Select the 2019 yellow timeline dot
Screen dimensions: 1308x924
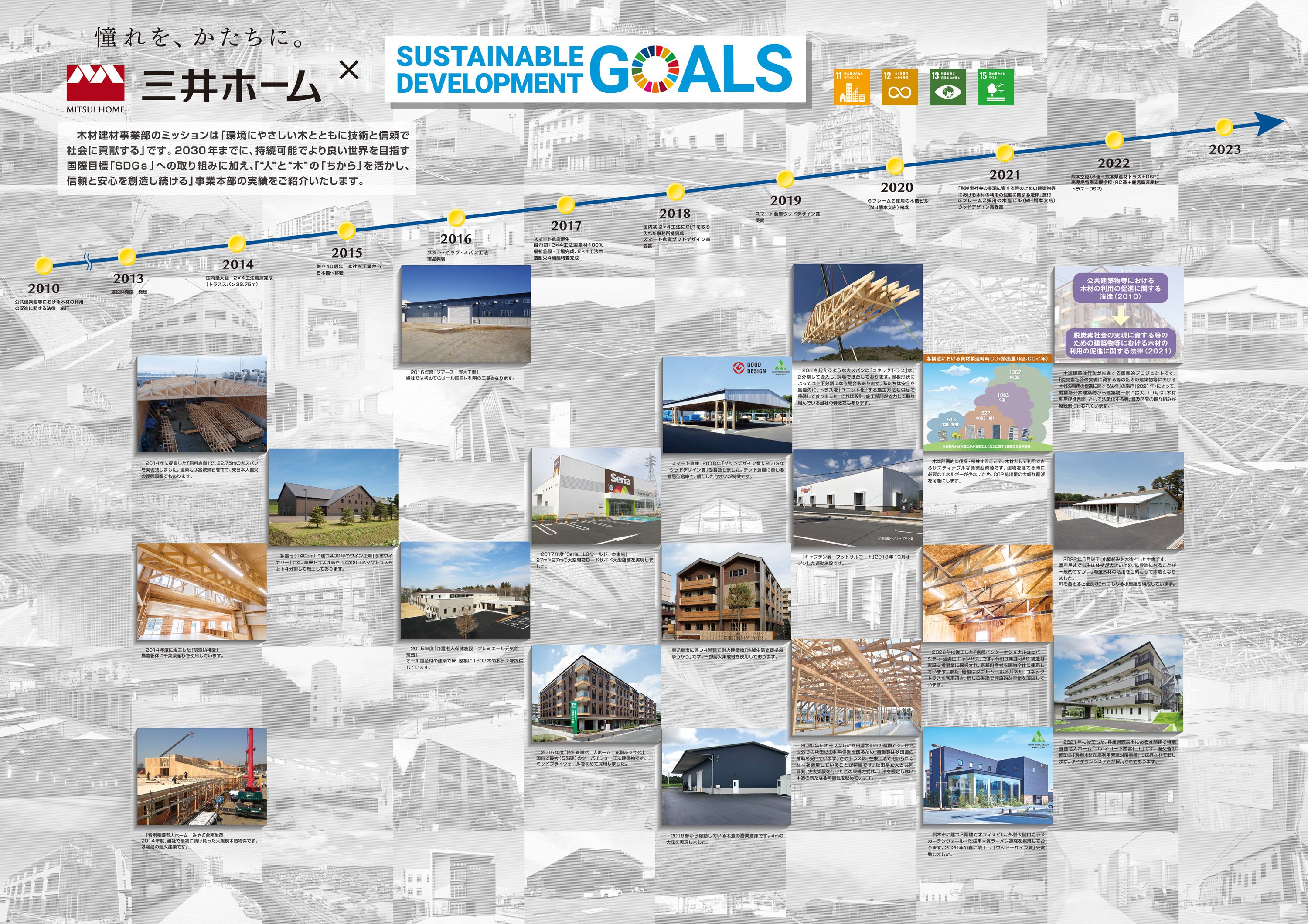[x=786, y=179]
